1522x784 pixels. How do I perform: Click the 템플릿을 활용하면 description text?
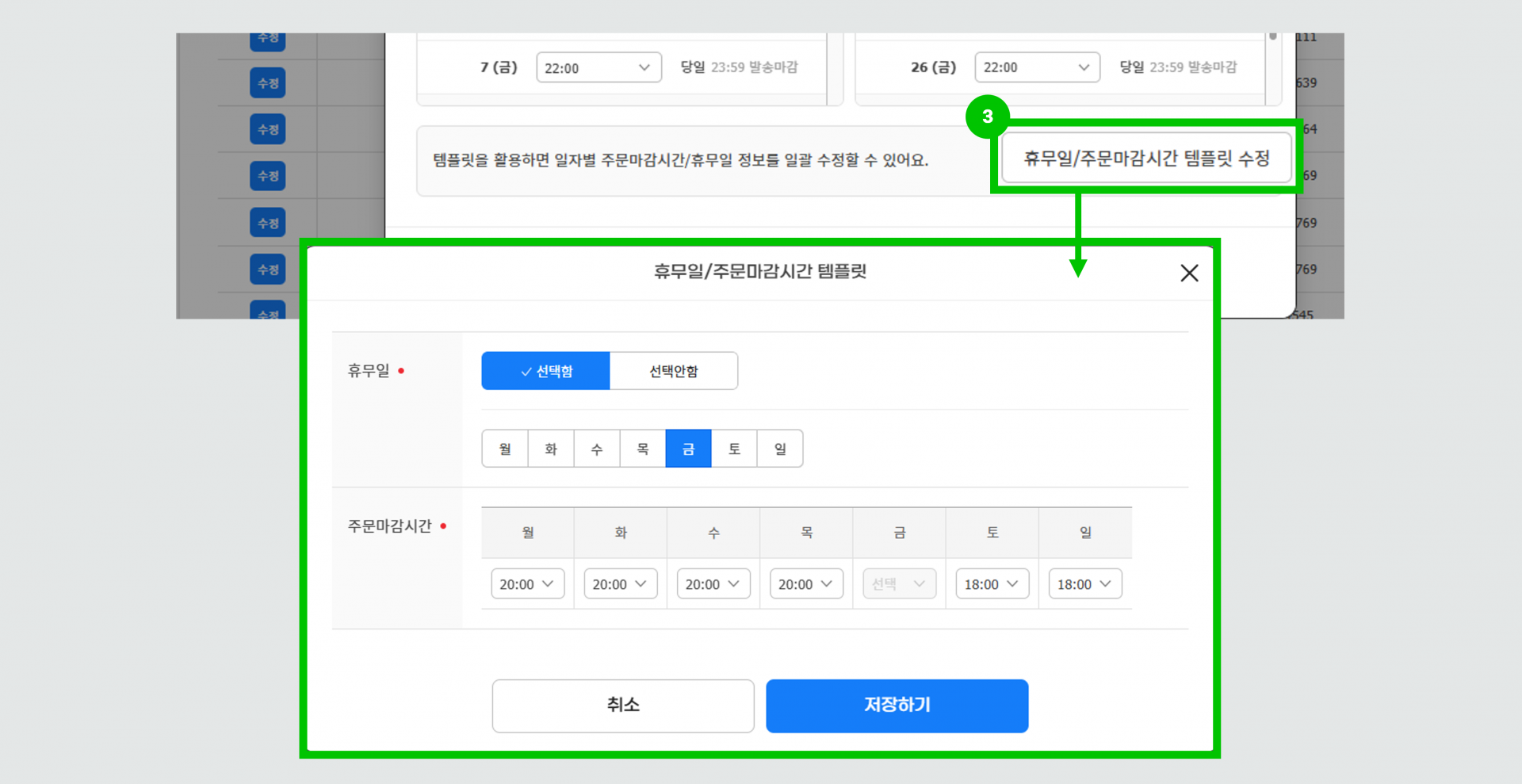(681, 160)
